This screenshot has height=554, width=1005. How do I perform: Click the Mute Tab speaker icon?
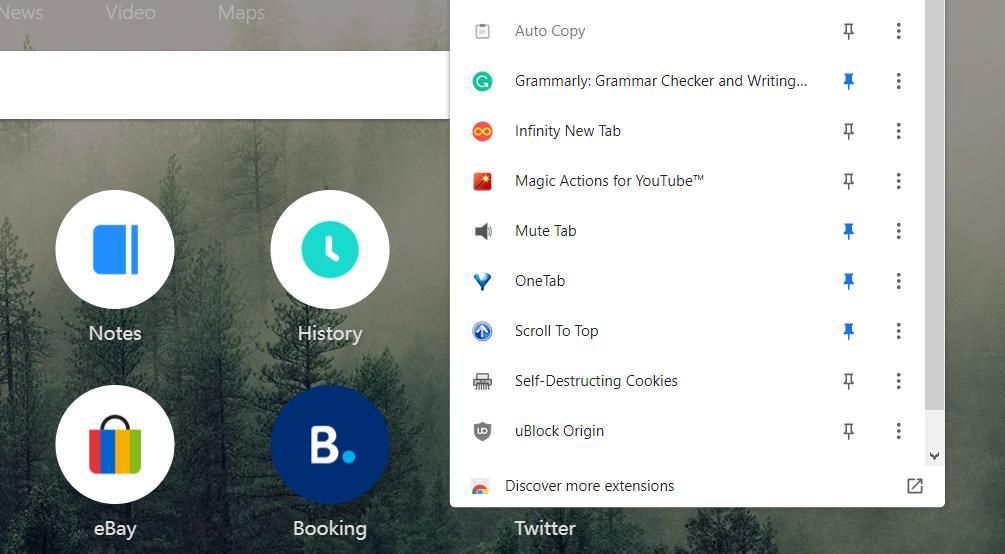click(483, 231)
